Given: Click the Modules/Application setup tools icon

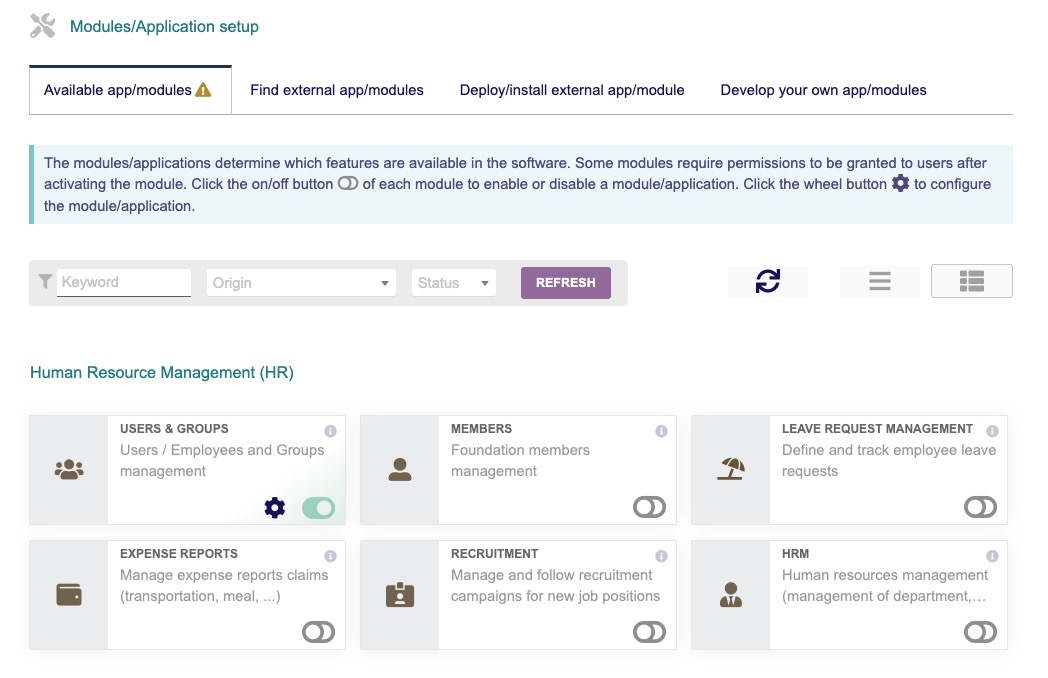Looking at the screenshot, I should pos(40,27).
